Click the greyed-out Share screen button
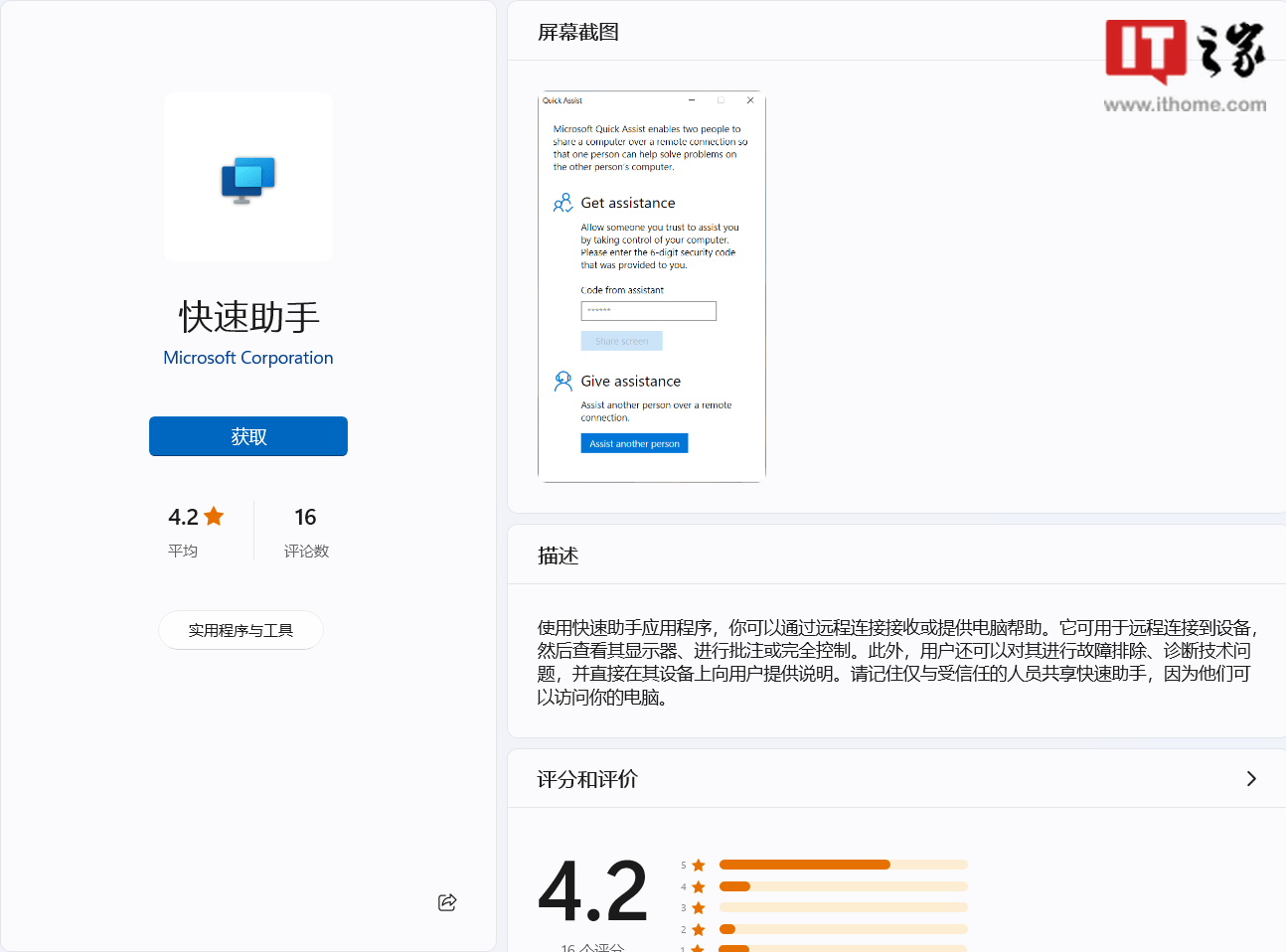 621,341
